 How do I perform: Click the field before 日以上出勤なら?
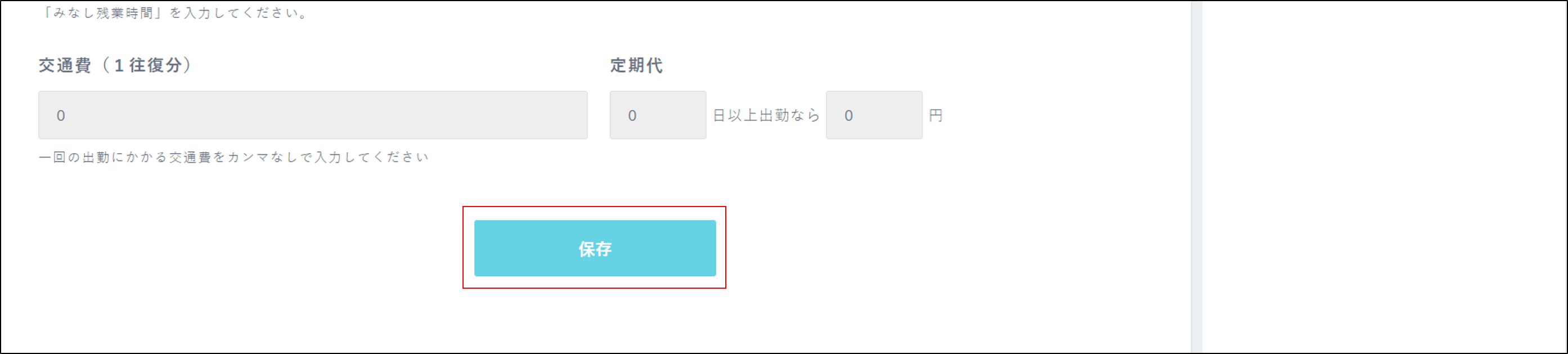[657, 115]
